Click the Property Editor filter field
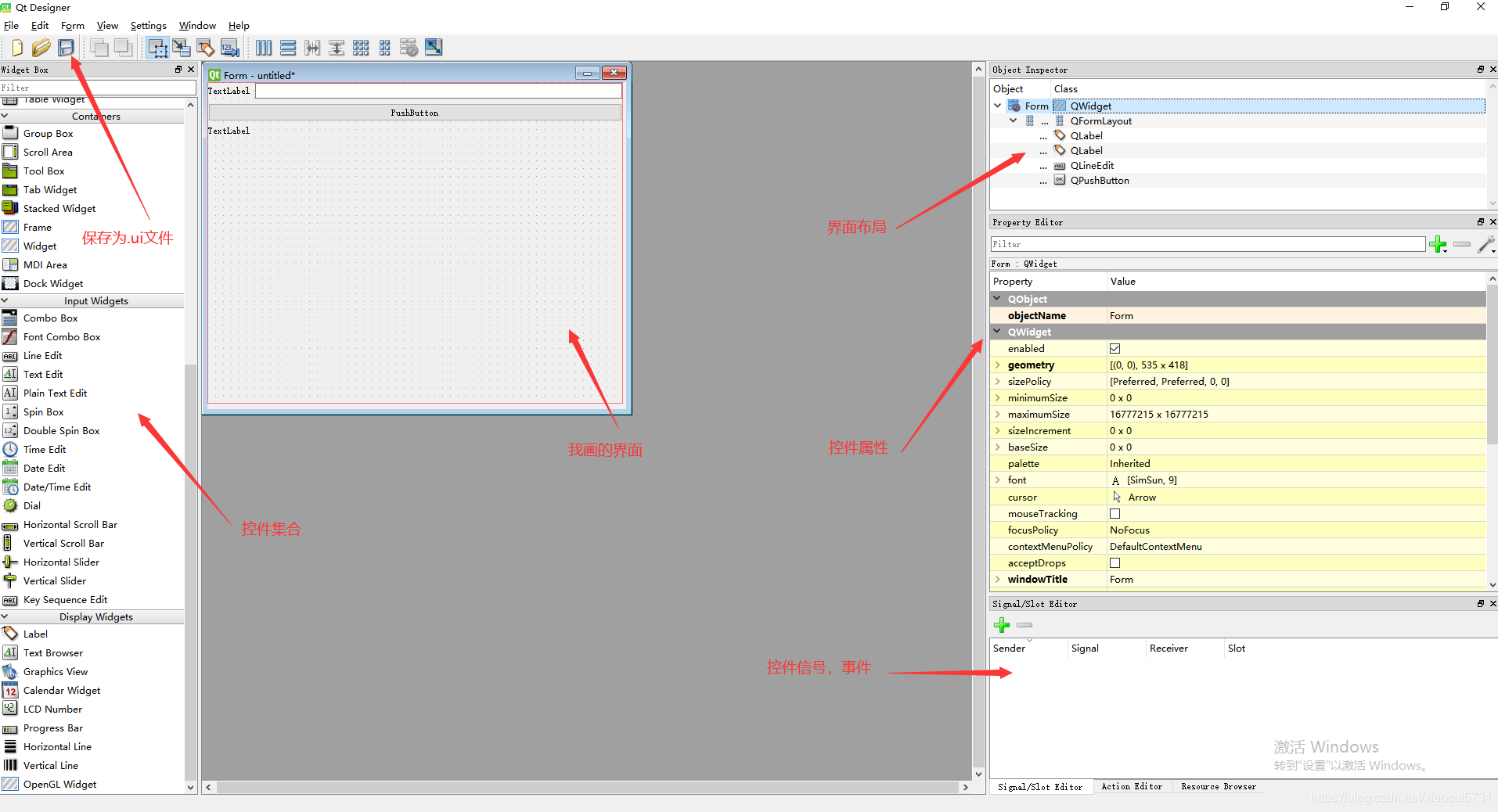The height and width of the screenshot is (812, 1498). 1208,245
